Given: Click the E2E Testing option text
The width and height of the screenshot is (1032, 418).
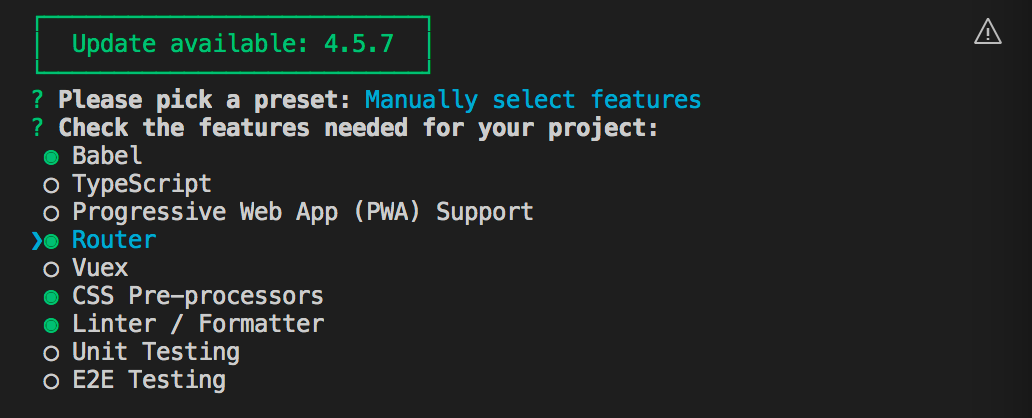Looking at the screenshot, I should pos(149,380).
